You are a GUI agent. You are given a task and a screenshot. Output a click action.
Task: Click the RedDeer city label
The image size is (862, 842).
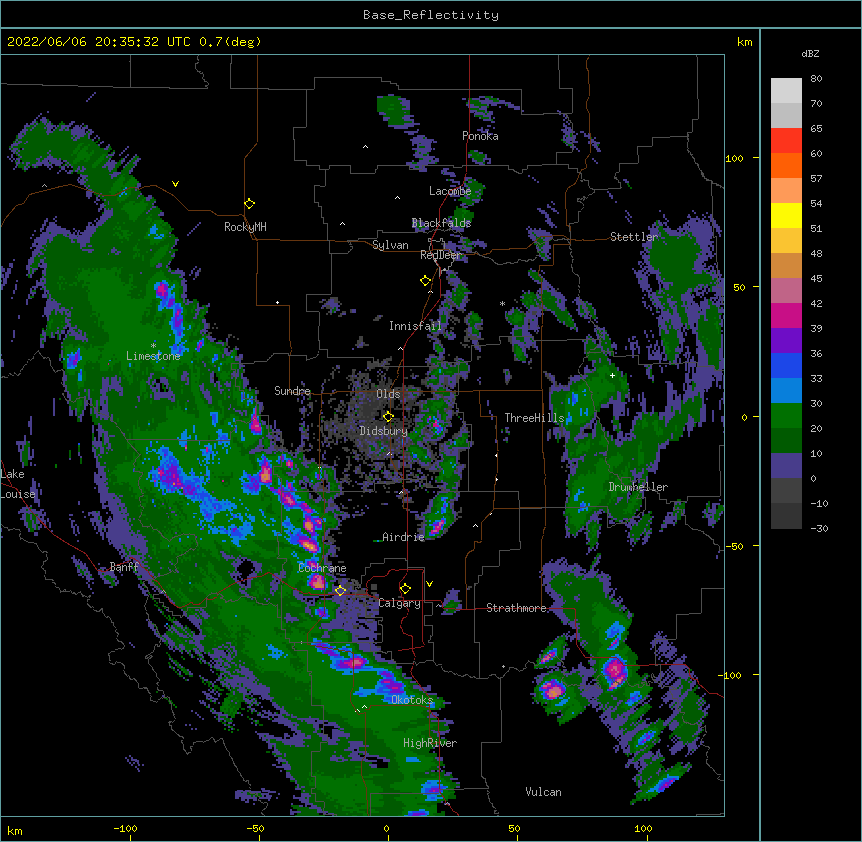click(439, 255)
